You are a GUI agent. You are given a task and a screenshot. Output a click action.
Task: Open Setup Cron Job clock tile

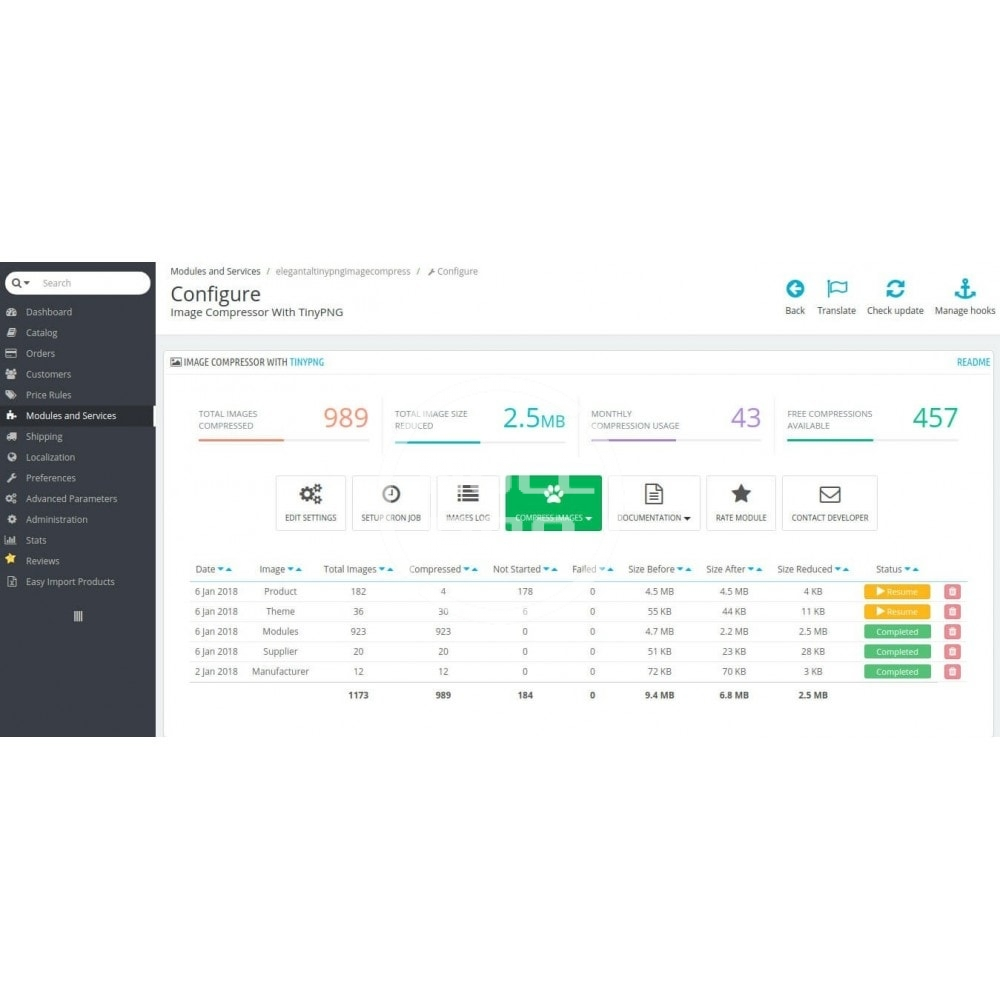click(391, 502)
